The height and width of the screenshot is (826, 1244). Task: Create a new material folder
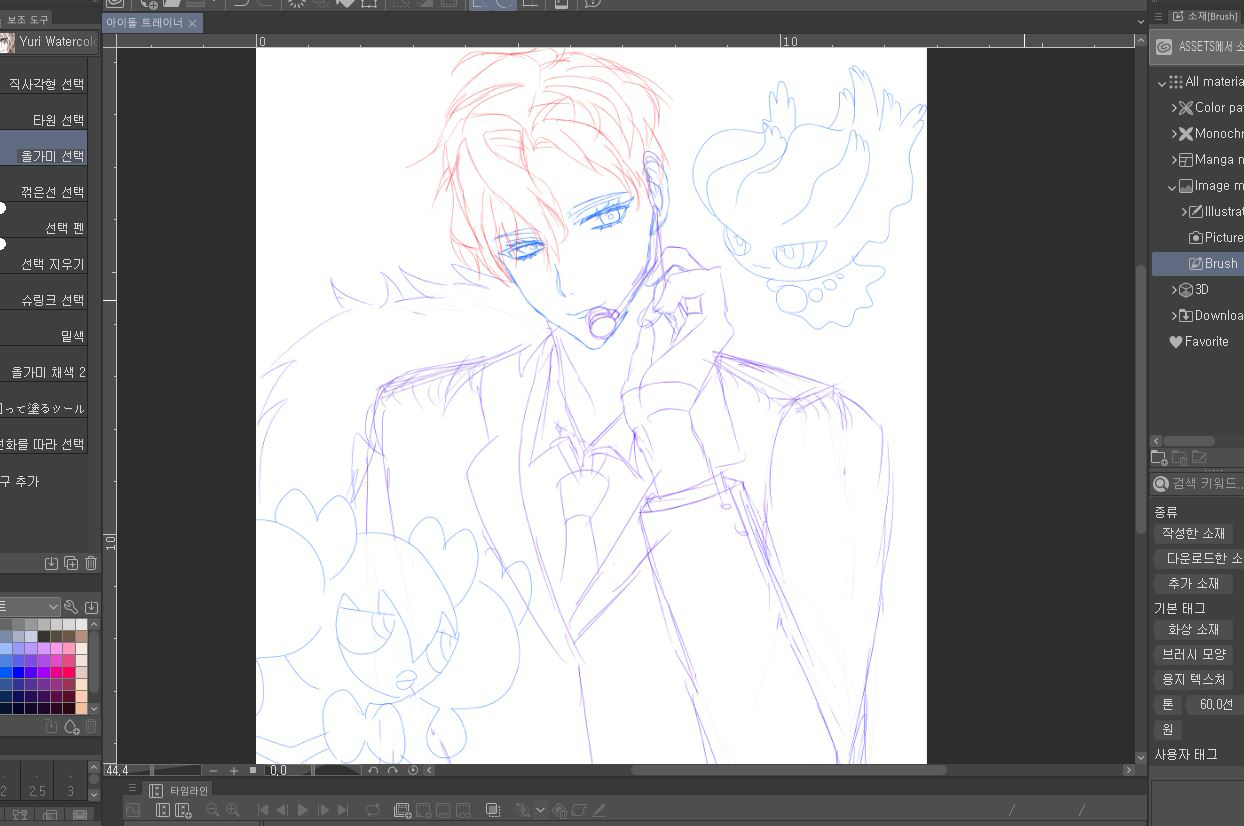(1159, 458)
